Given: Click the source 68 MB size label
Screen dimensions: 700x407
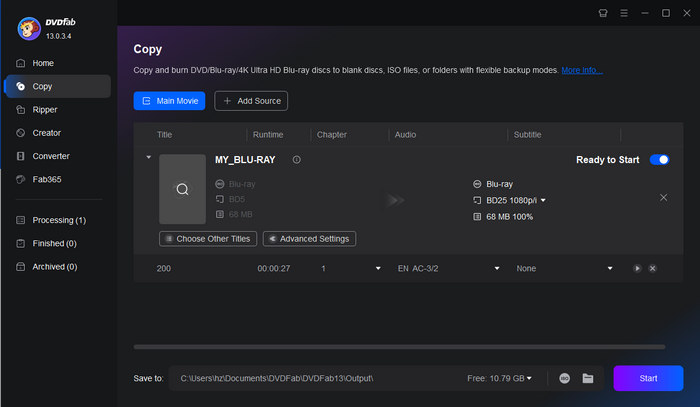Looking at the screenshot, I should [240, 214].
